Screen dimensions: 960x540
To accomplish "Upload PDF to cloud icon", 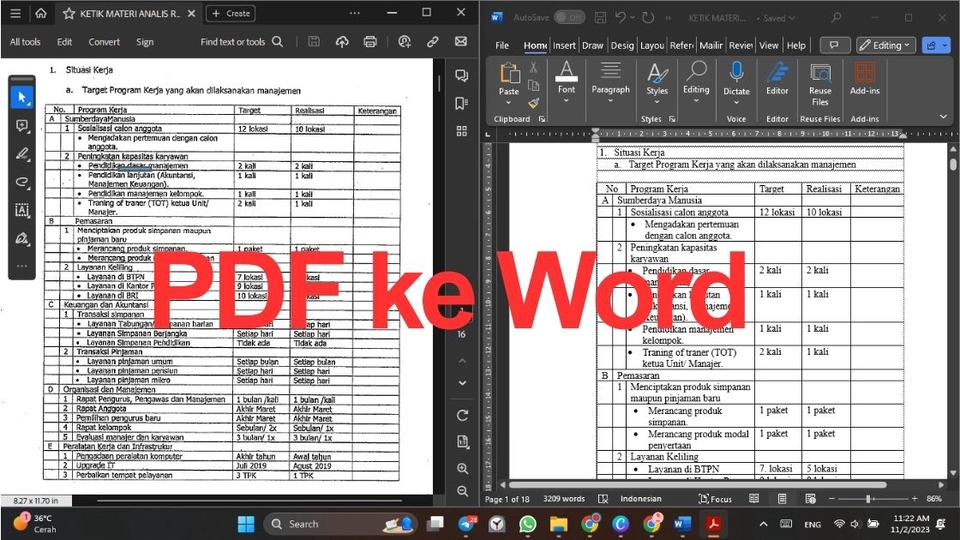I will click(342, 42).
